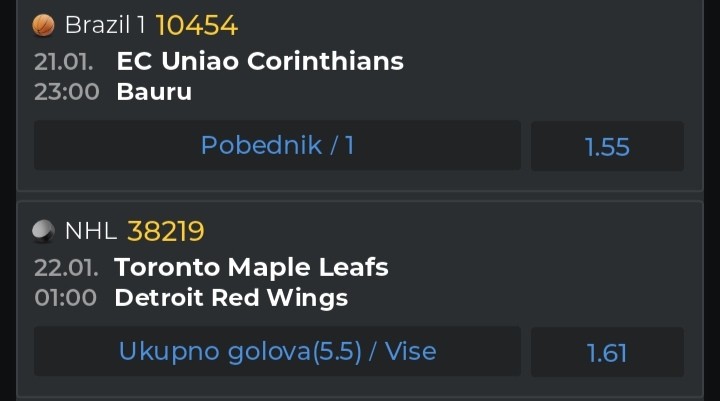This screenshot has height=401, width=720.
Task: Open the EC Uniao Corinthians team name
Action: click(260, 61)
